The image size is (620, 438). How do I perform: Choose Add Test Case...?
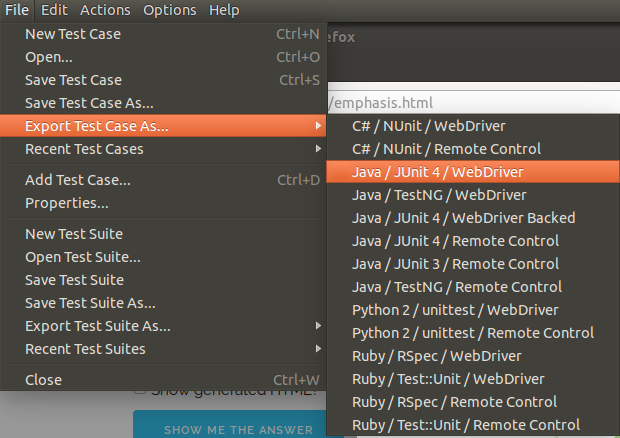point(163,180)
